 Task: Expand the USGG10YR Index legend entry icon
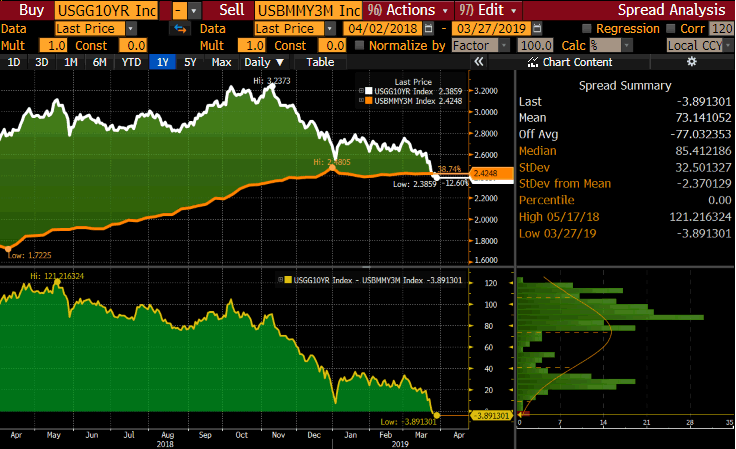coord(361,91)
